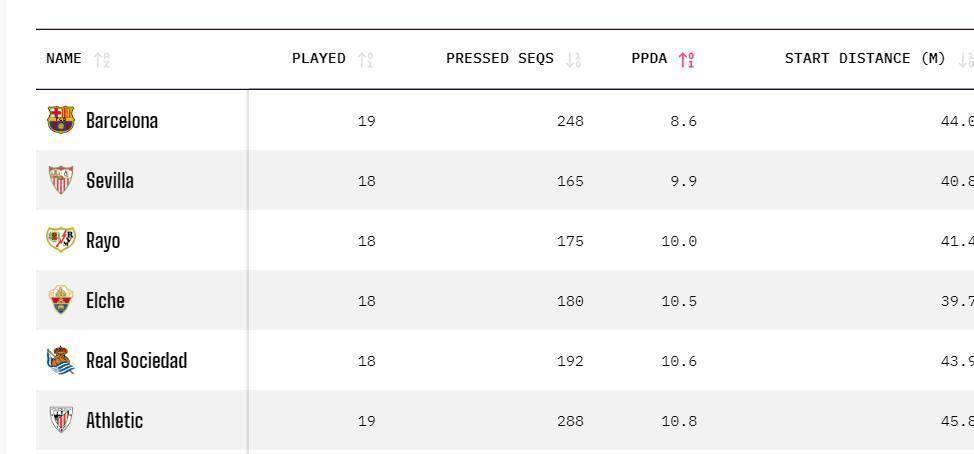Open the Barcelona team link
The image size is (974, 454).
click(x=122, y=121)
